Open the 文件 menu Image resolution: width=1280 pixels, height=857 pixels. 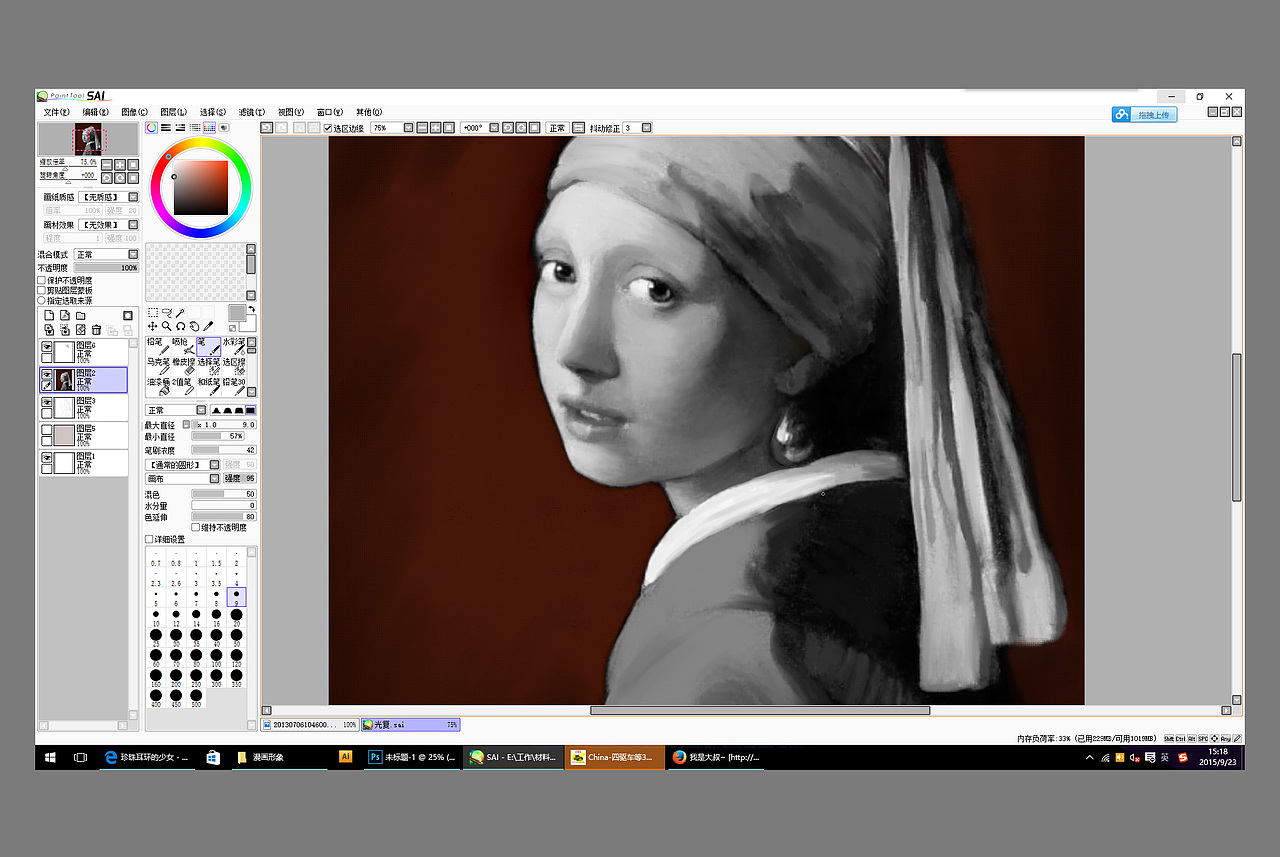[56, 112]
